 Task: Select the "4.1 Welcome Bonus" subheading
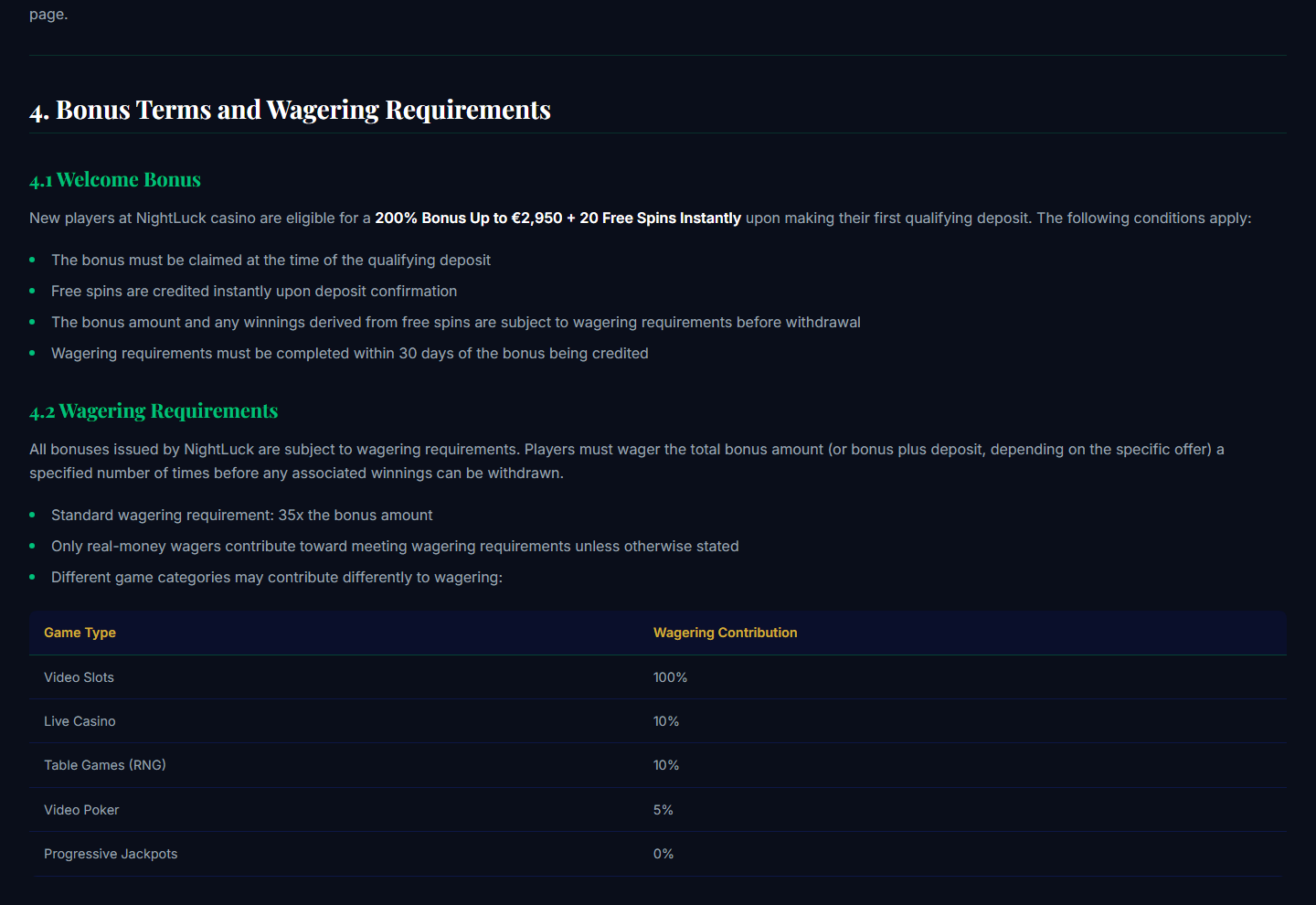(x=115, y=180)
